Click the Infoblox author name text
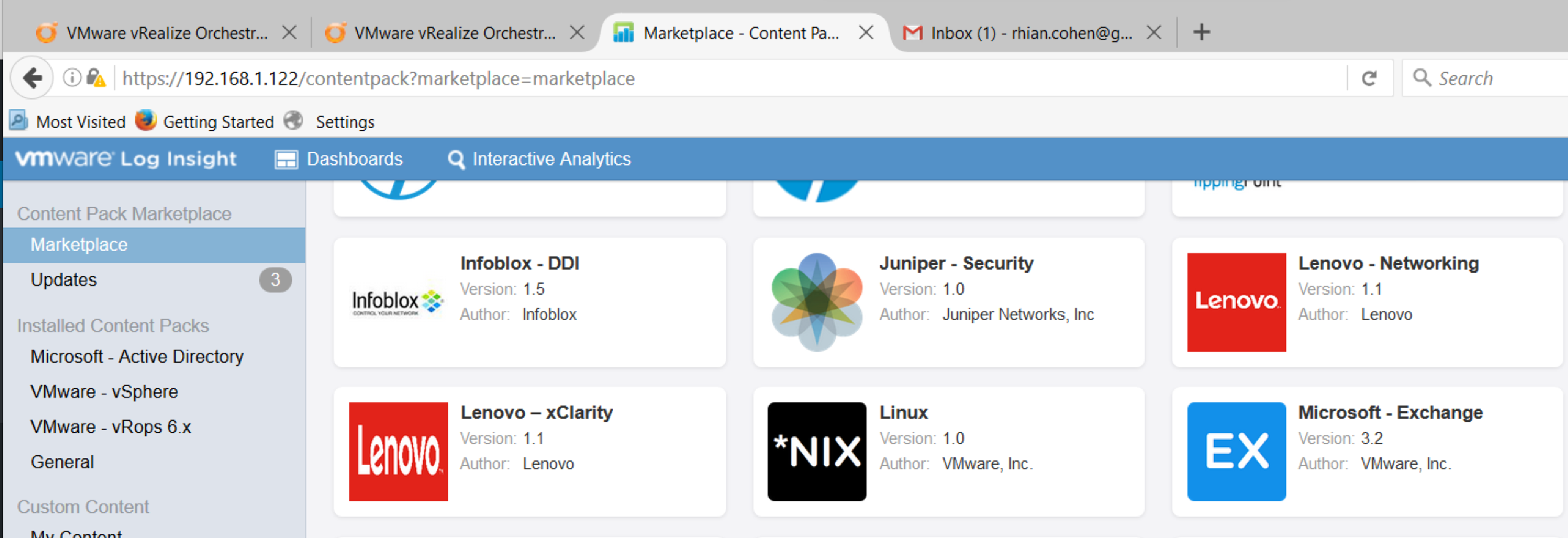Screen dimensions: 1568x538 click(x=549, y=314)
